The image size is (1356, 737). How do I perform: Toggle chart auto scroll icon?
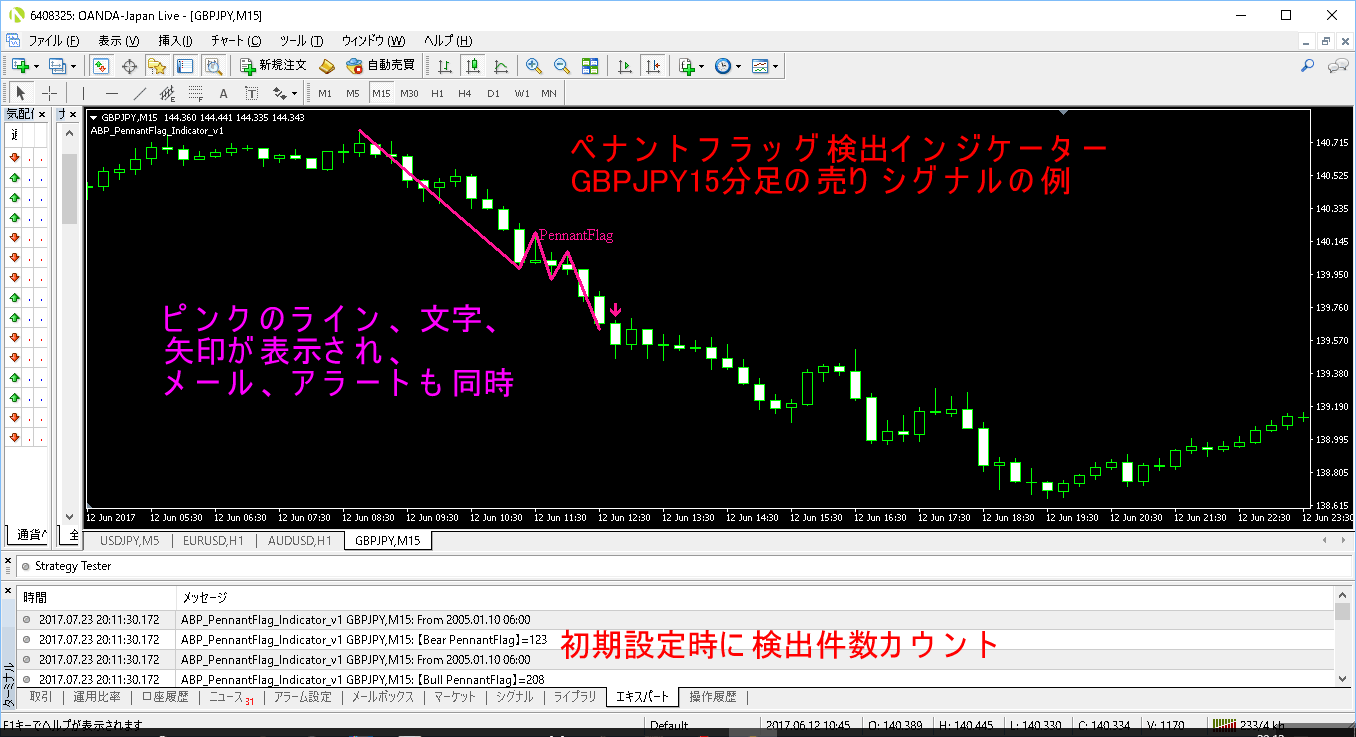pos(625,66)
